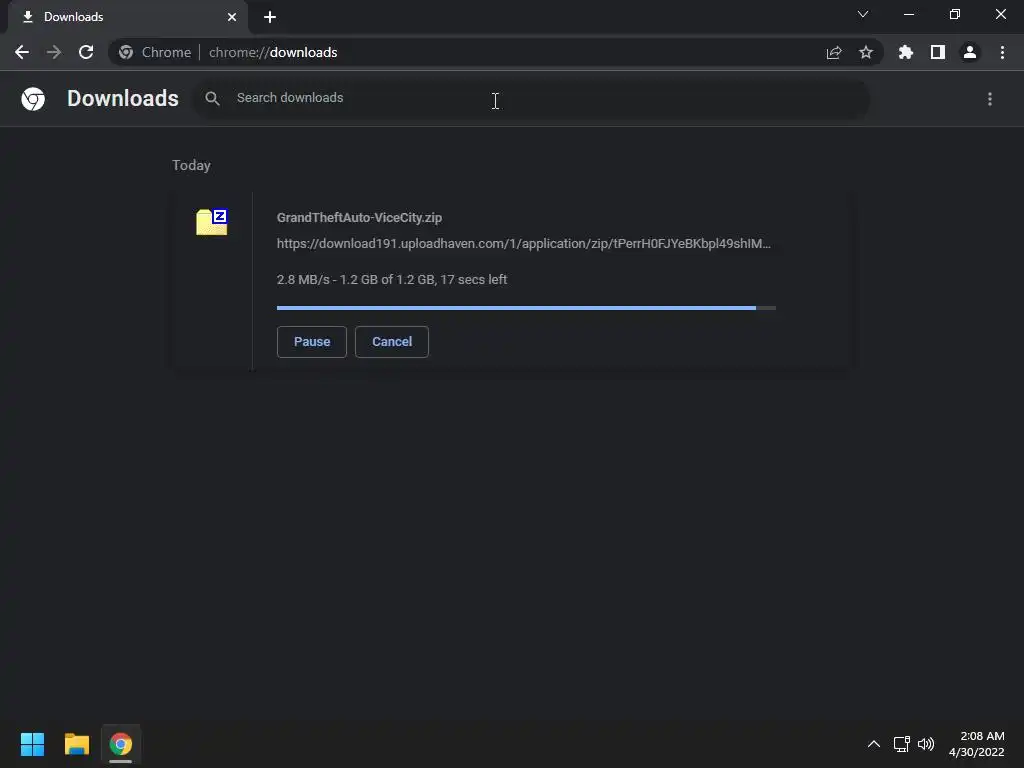Select the Downloads tab
This screenshot has width=1024, height=768.
tap(127, 17)
